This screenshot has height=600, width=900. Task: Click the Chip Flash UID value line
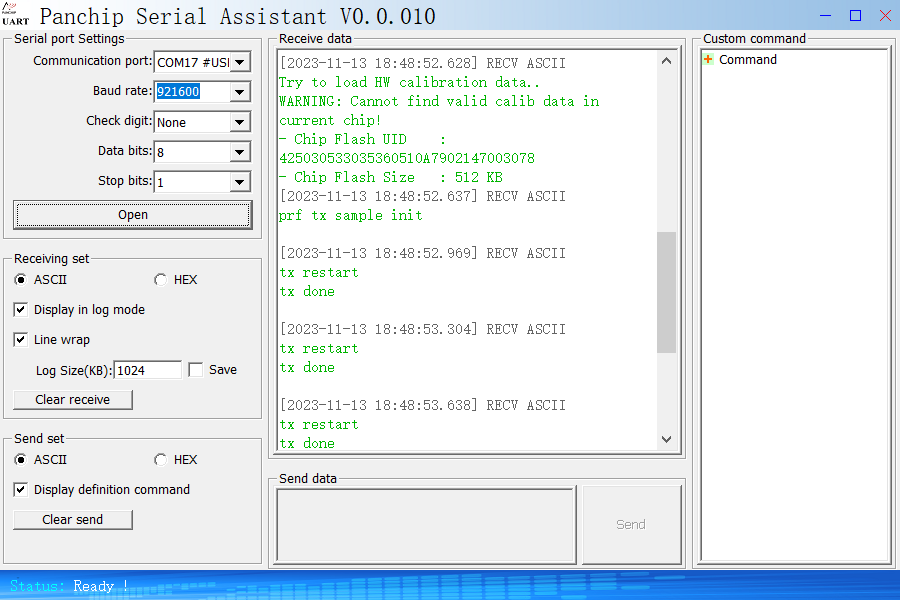click(407, 158)
